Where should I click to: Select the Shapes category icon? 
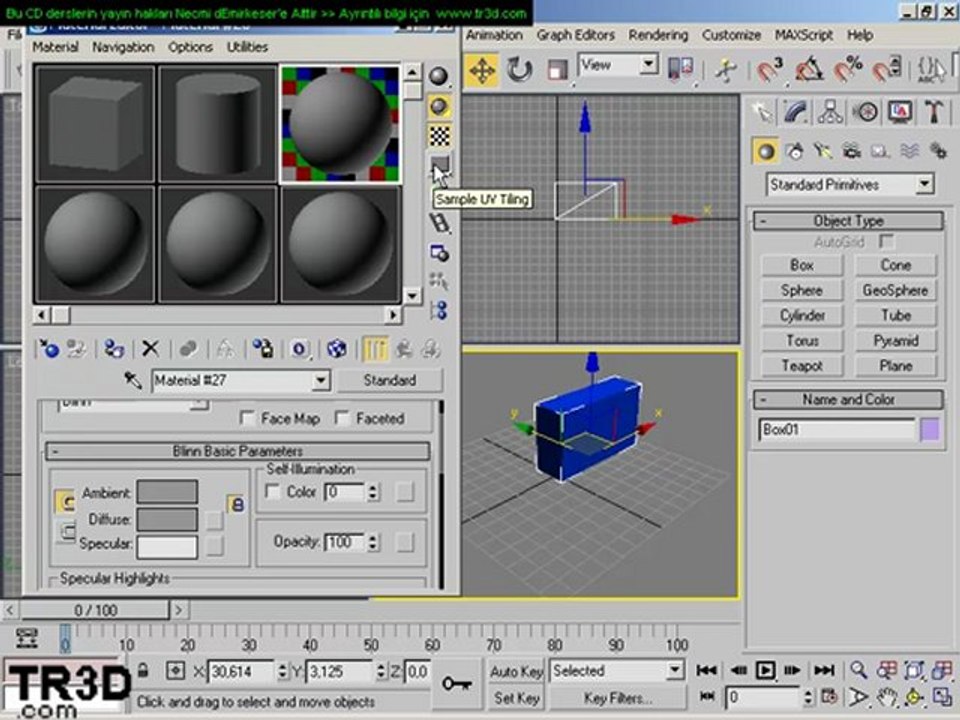coord(794,151)
